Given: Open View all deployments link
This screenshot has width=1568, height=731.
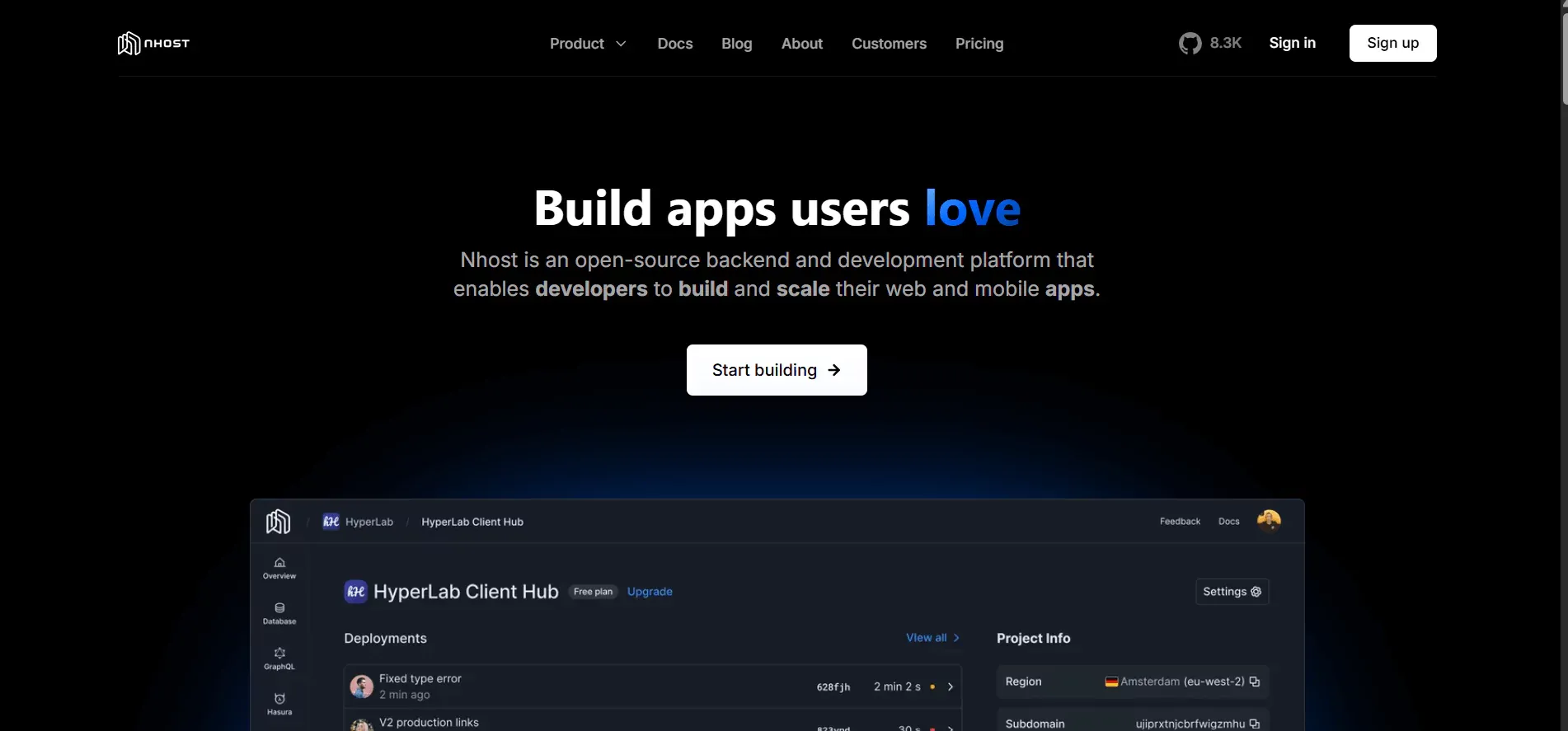Looking at the screenshot, I should point(932,638).
